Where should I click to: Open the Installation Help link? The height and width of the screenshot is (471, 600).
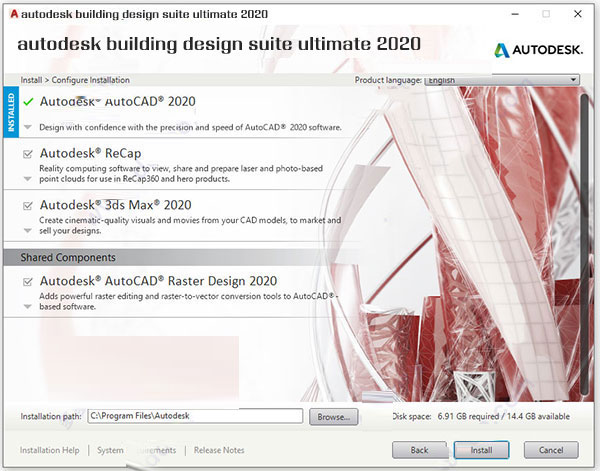50,450
